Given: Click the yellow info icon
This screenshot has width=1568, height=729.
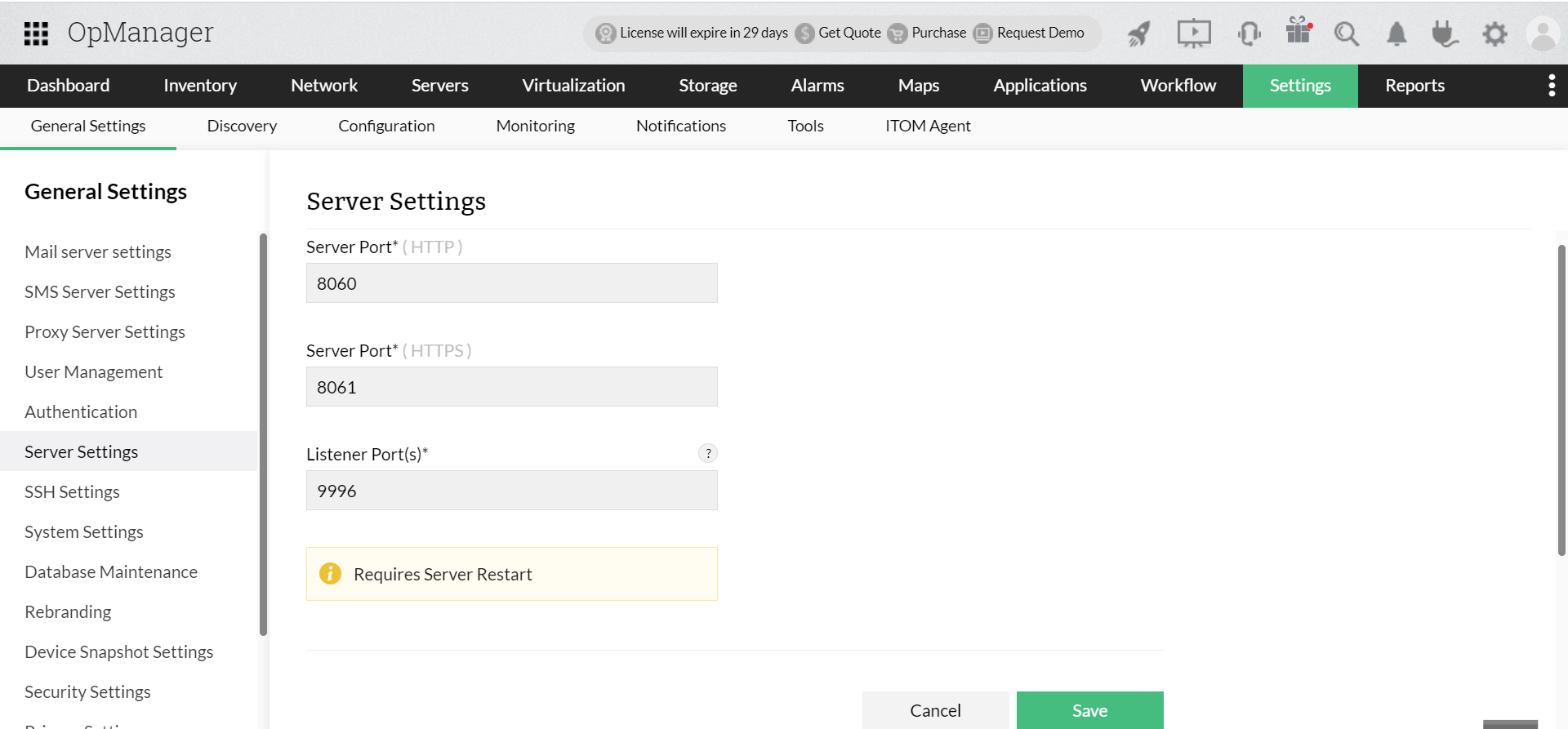Looking at the screenshot, I should [330, 573].
